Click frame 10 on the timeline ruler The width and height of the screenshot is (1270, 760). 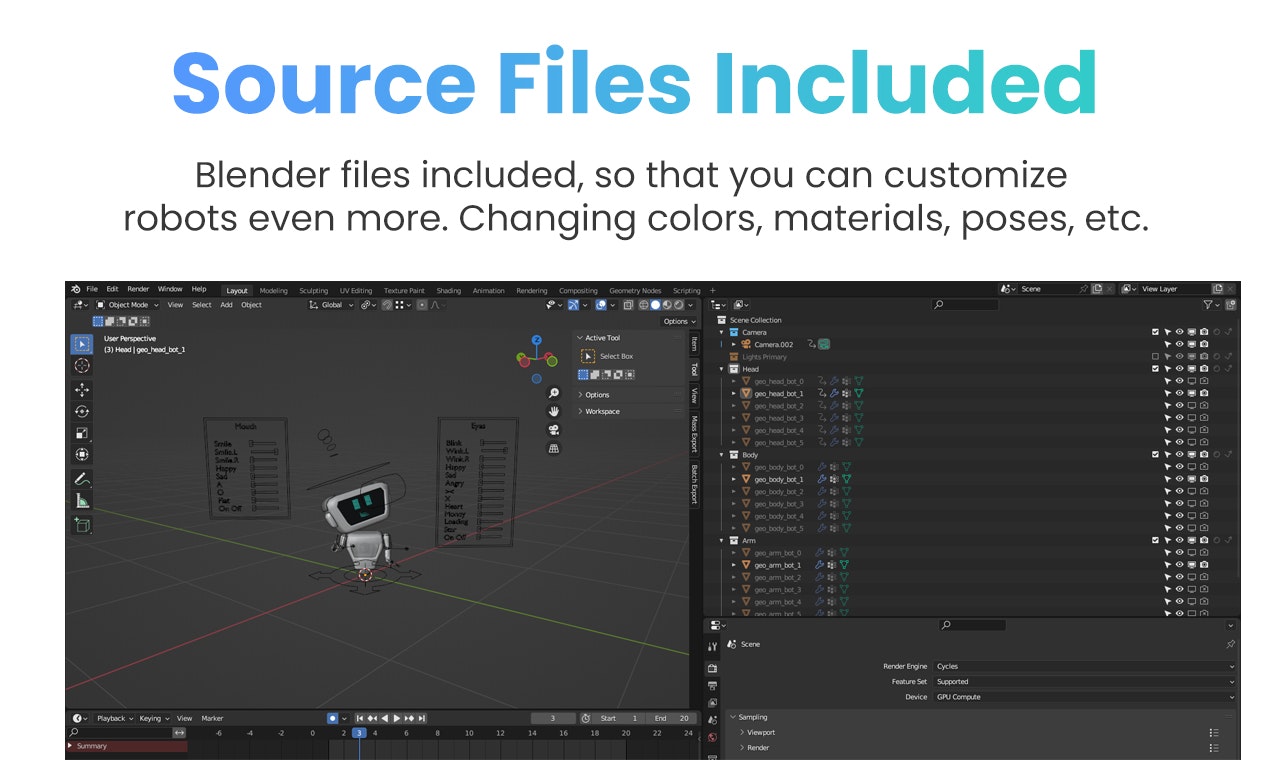click(469, 733)
